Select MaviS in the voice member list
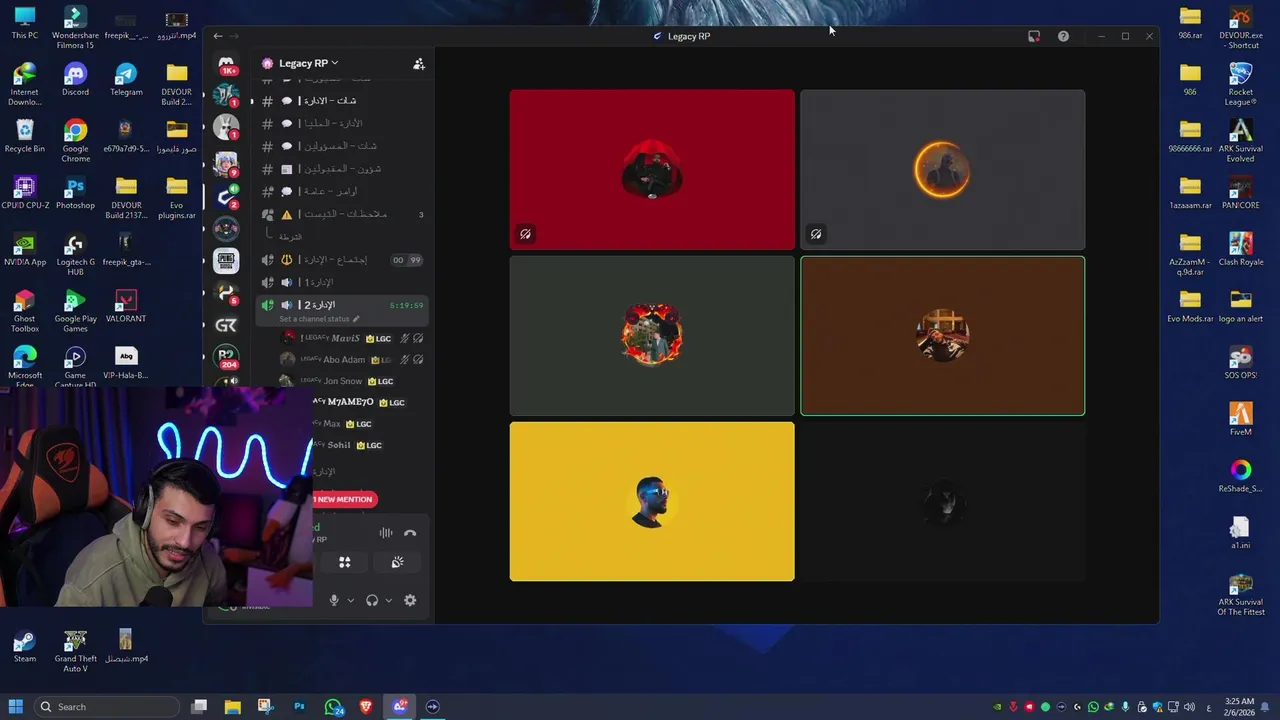Image resolution: width=1280 pixels, height=720 pixels. [x=352, y=338]
